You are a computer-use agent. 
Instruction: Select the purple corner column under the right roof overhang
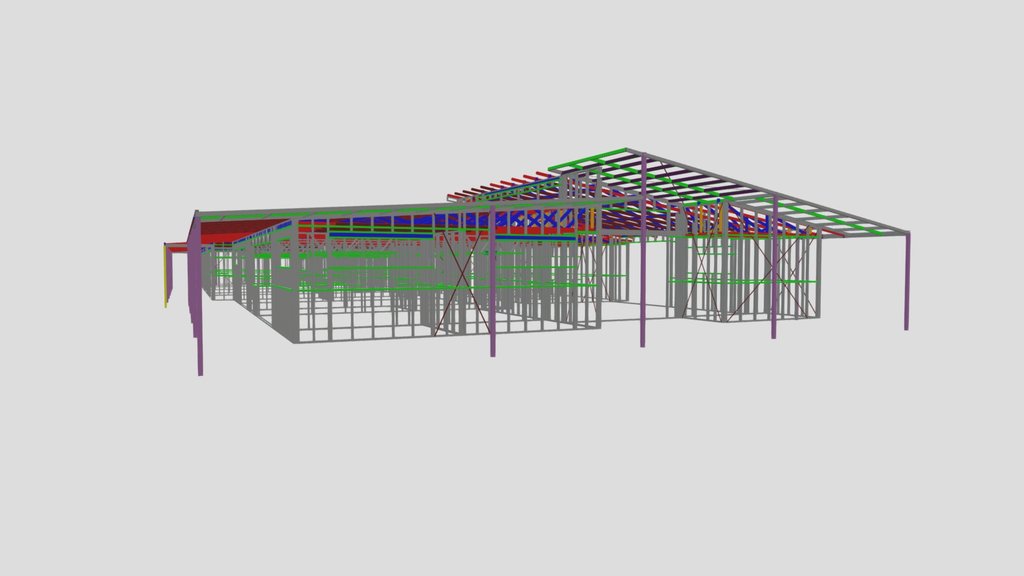[906, 281]
